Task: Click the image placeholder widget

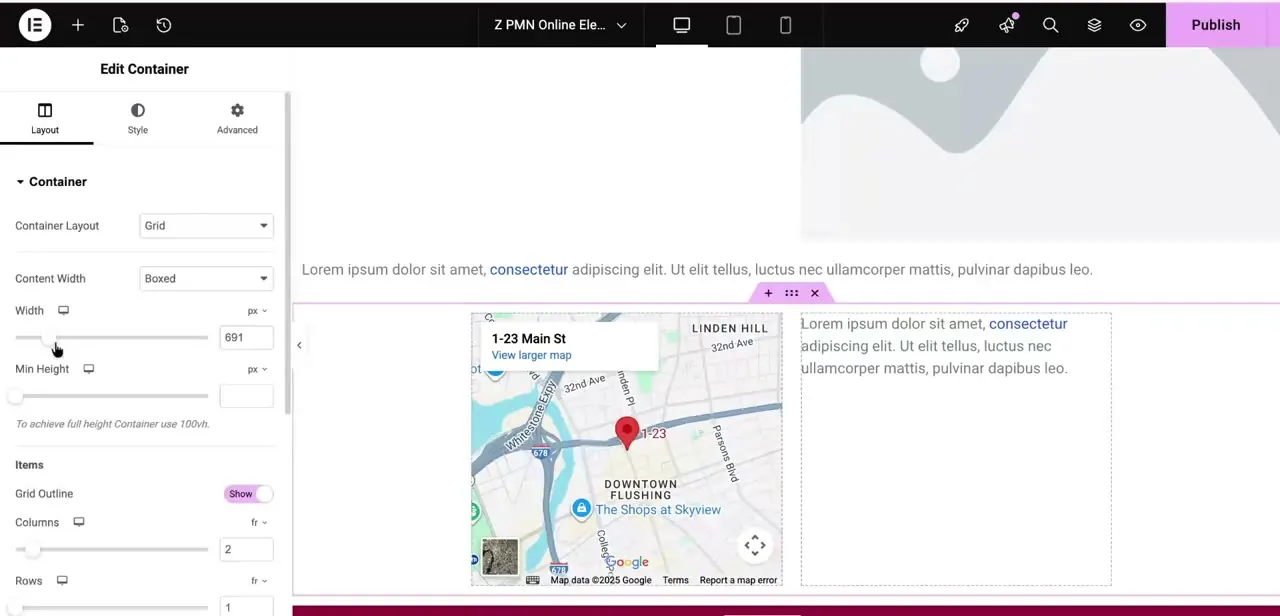Action: click(x=1040, y=145)
